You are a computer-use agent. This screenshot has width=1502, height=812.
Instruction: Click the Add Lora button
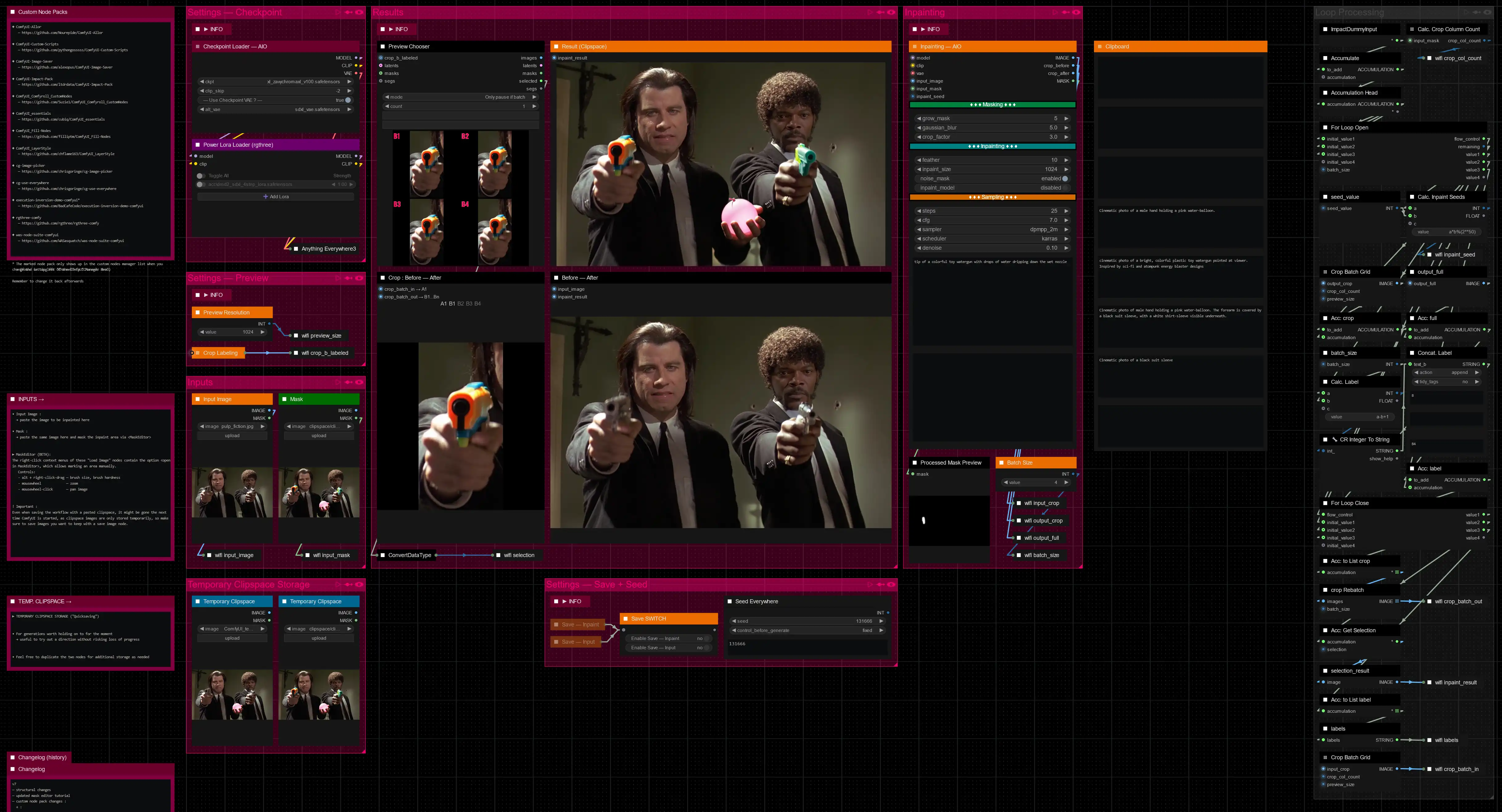[x=276, y=196]
